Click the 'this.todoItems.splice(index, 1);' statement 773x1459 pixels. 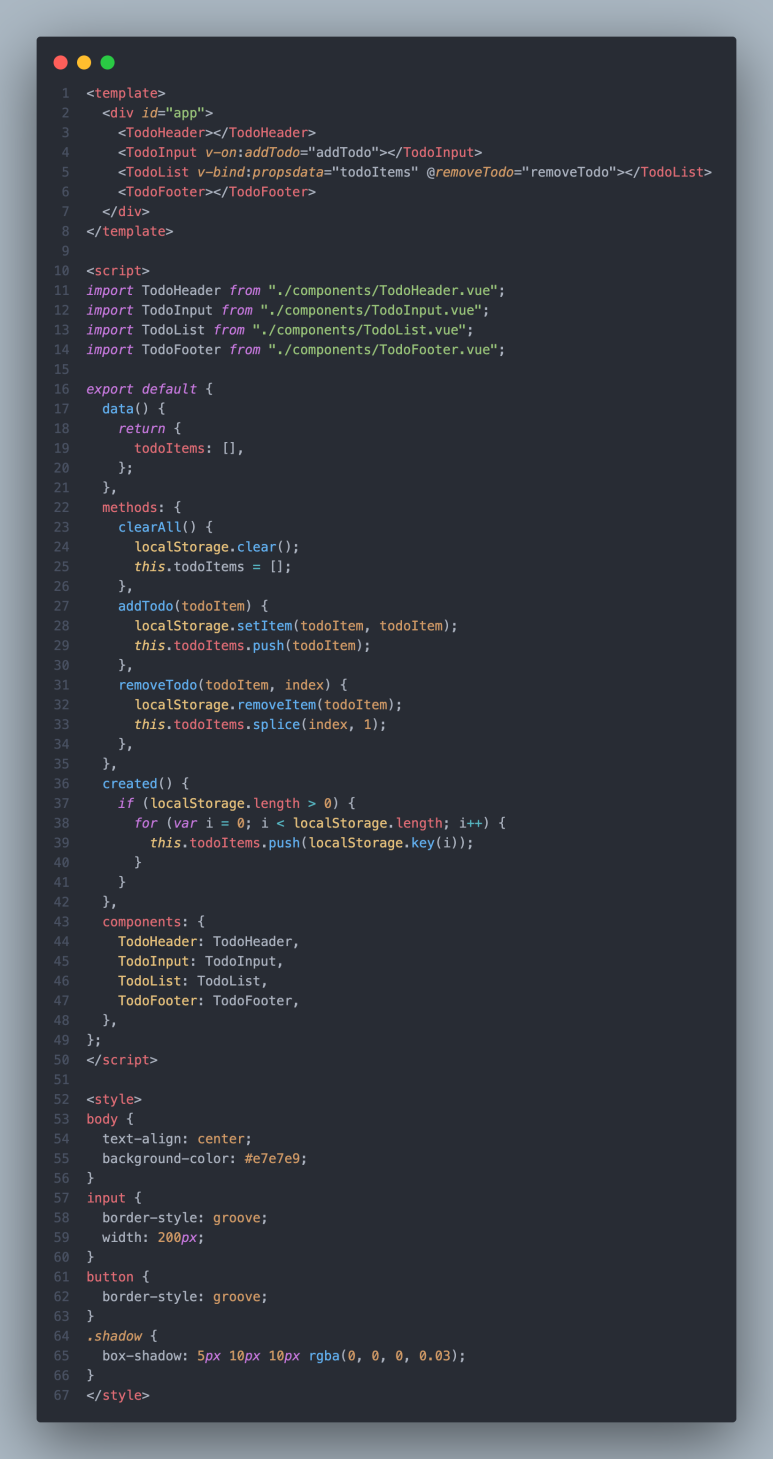(x=260, y=725)
